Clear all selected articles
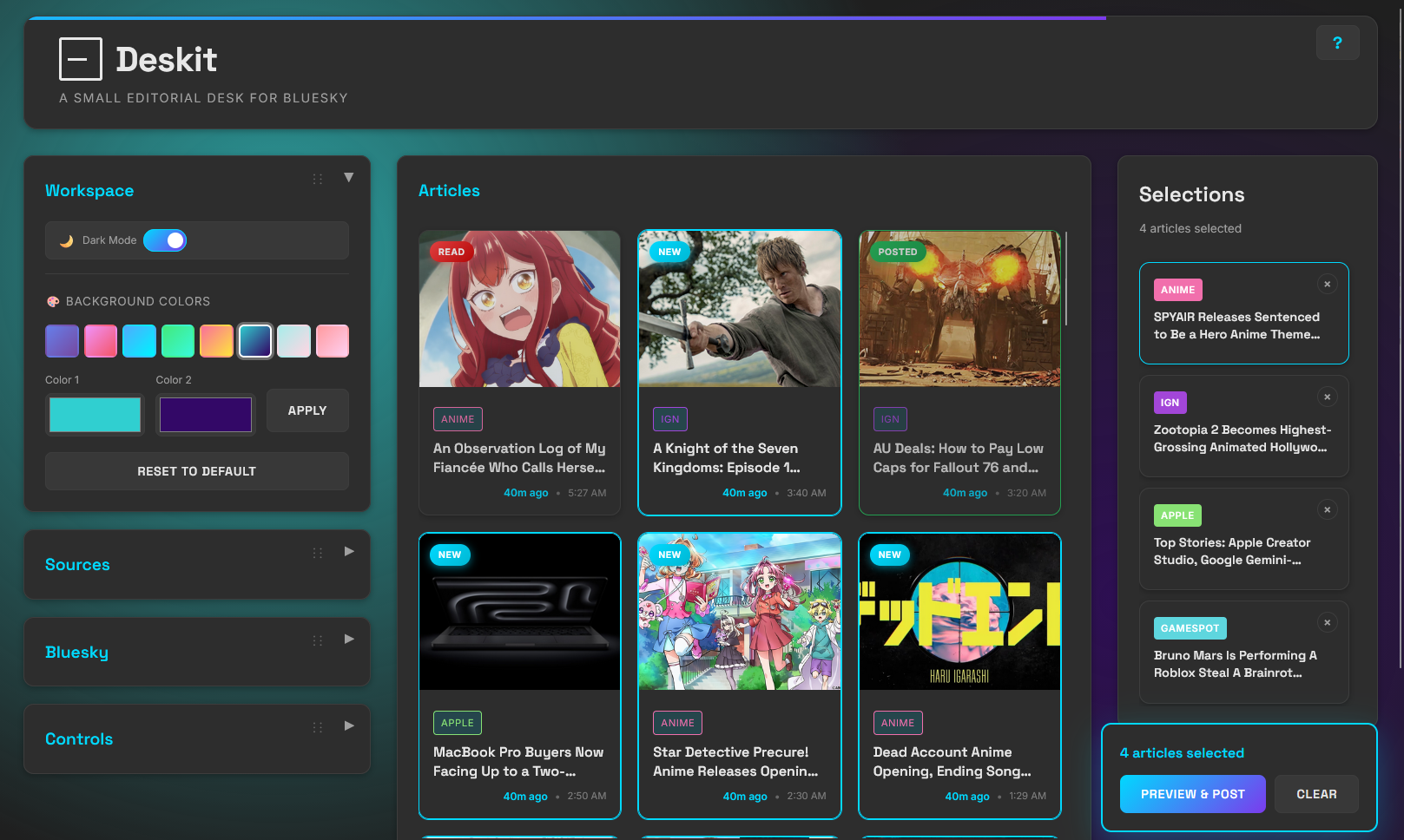Viewport: 1404px width, 840px height. pyautogui.click(x=1316, y=794)
